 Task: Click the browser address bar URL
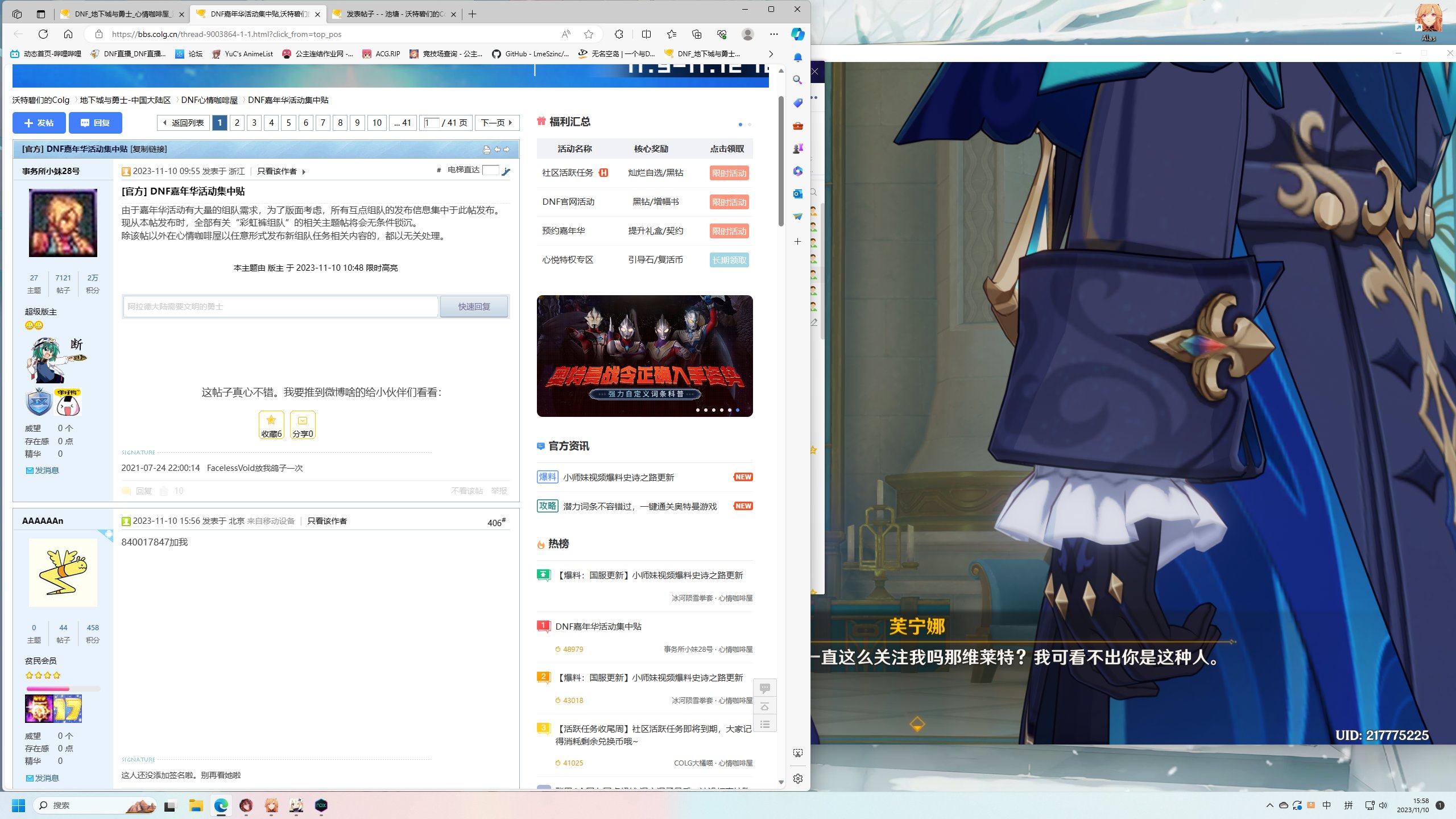point(227,34)
